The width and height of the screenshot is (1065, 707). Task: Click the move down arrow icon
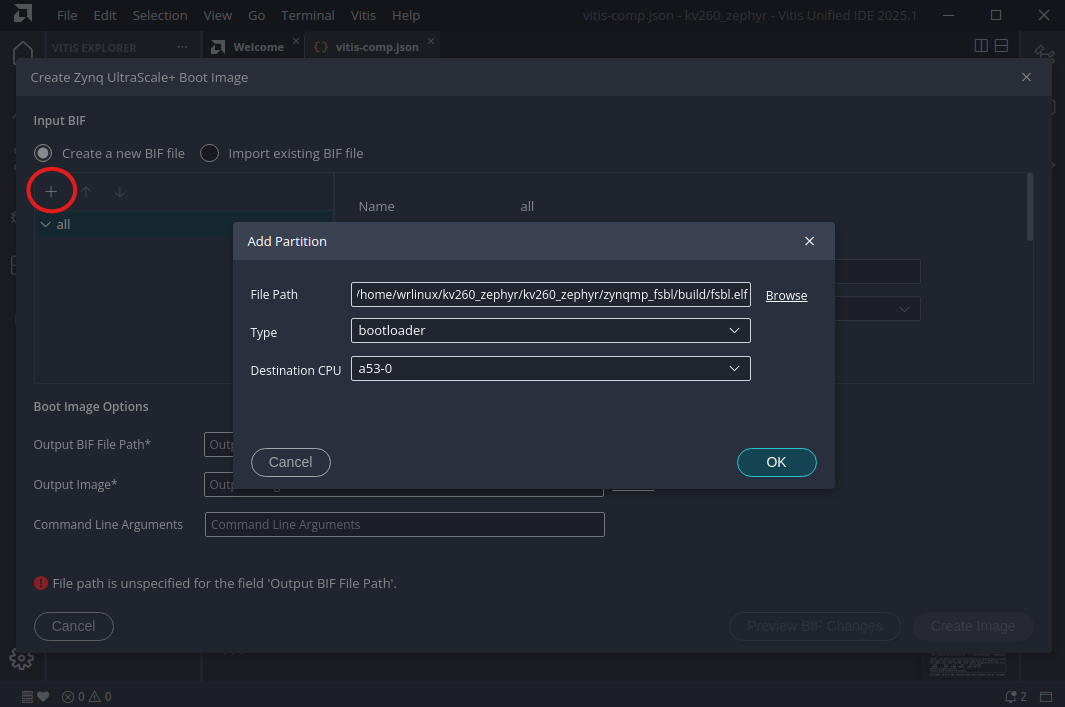(120, 192)
